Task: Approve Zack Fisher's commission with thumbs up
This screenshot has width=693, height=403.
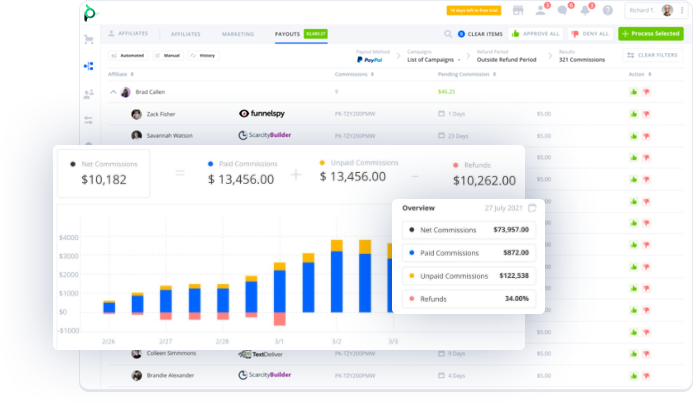Action: point(634,113)
